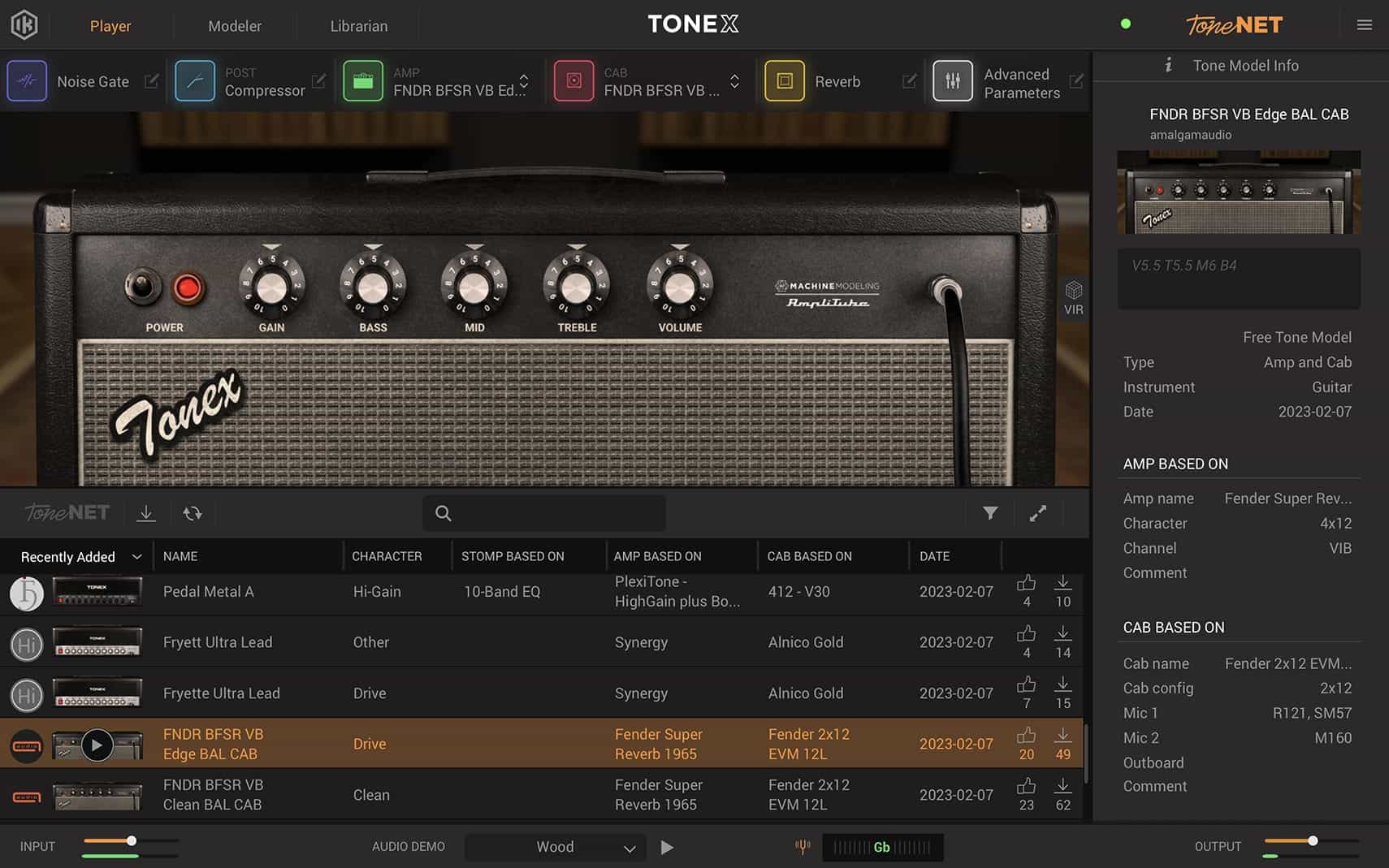The height and width of the screenshot is (868, 1389).
Task: Adjust the TREBLE knob
Action: coord(577,286)
